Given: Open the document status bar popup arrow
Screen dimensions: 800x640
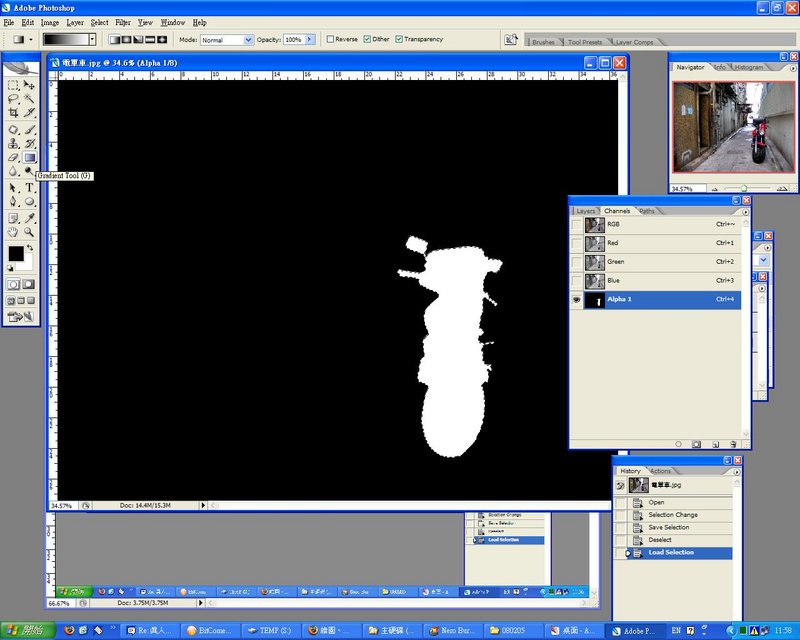Looking at the screenshot, I should pos(203,505).
